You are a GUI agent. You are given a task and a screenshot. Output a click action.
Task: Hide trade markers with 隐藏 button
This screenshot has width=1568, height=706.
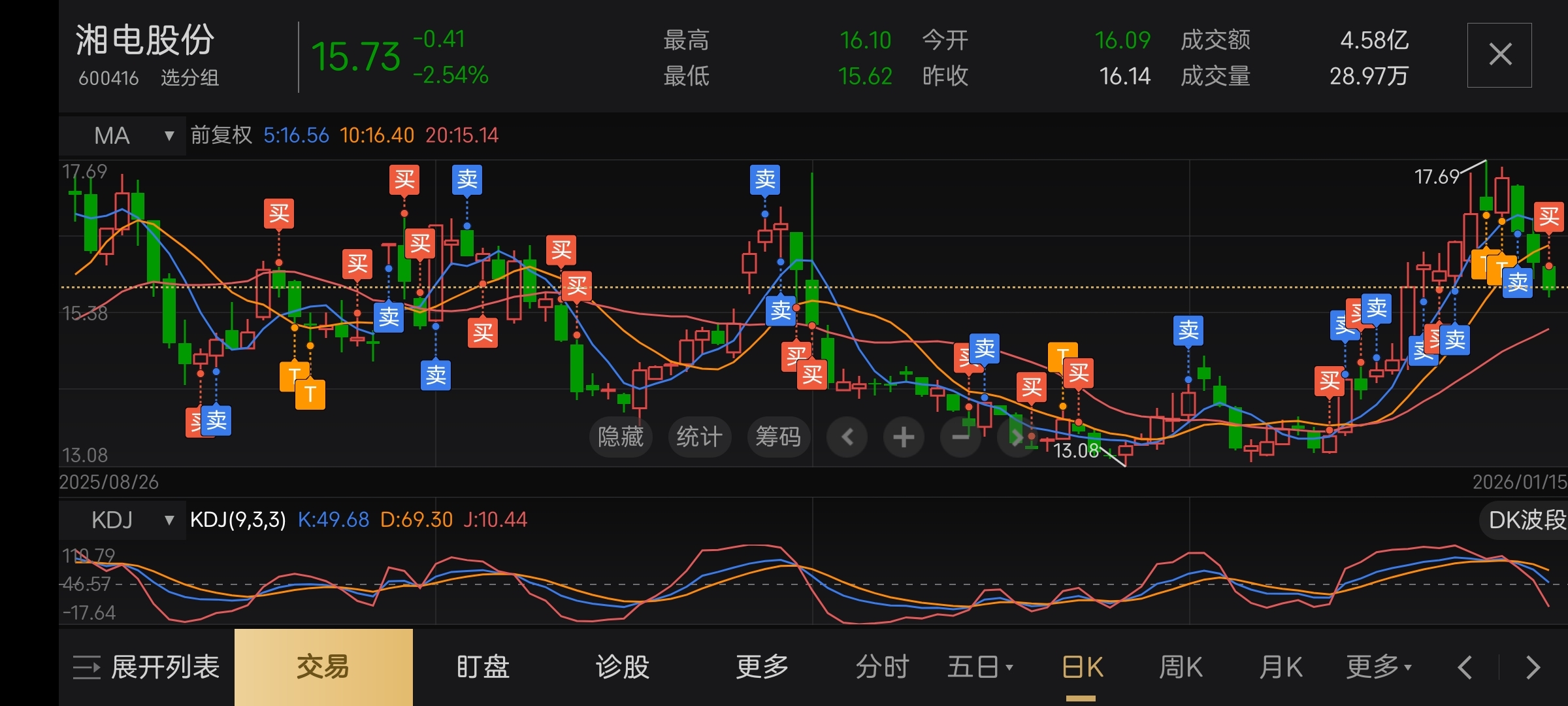(621, 437)
